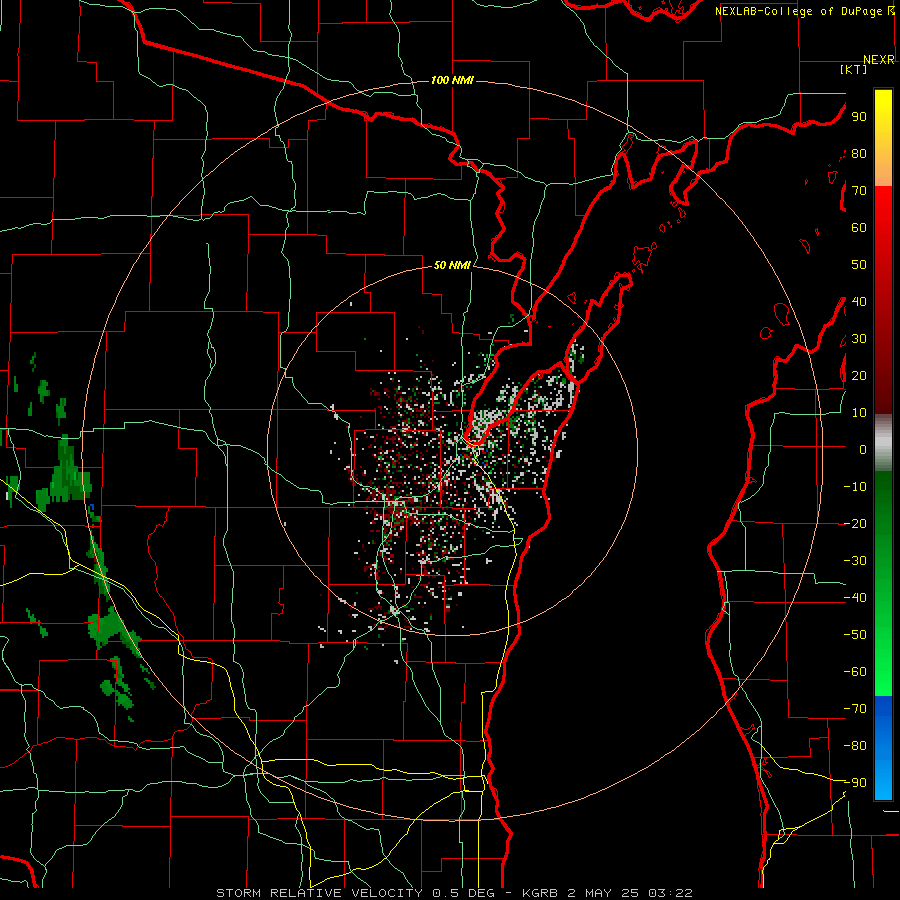Select the positive 60 scale value
This screenshot has width=900, height=900.
[859, 228]
